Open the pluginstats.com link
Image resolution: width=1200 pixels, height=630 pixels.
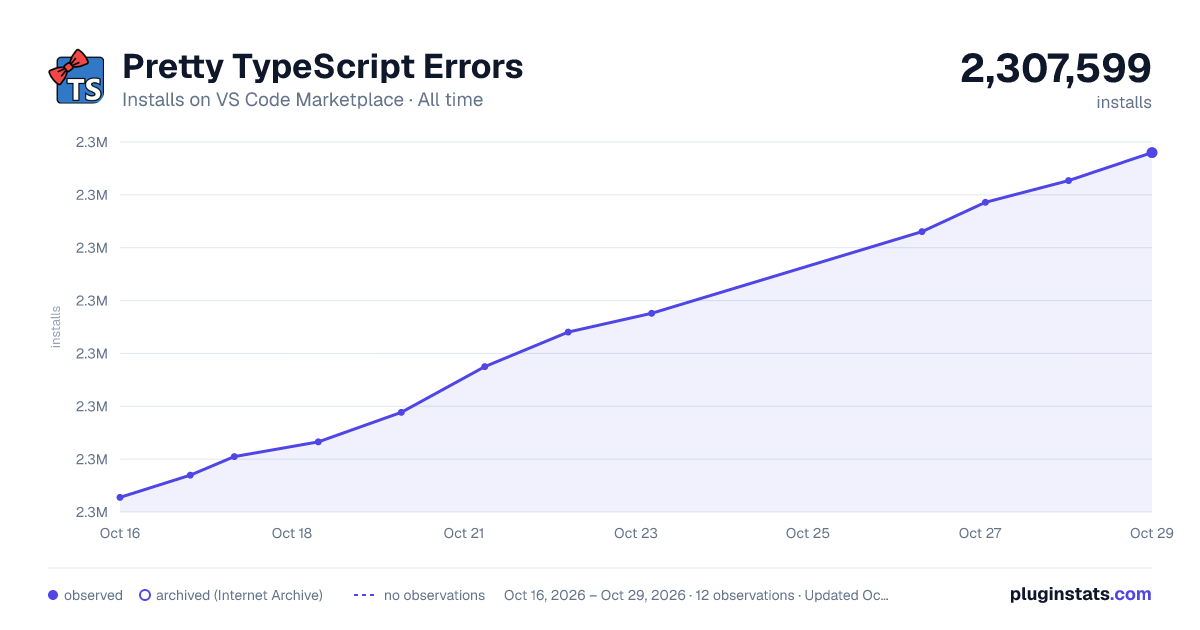pos(1081,594)
